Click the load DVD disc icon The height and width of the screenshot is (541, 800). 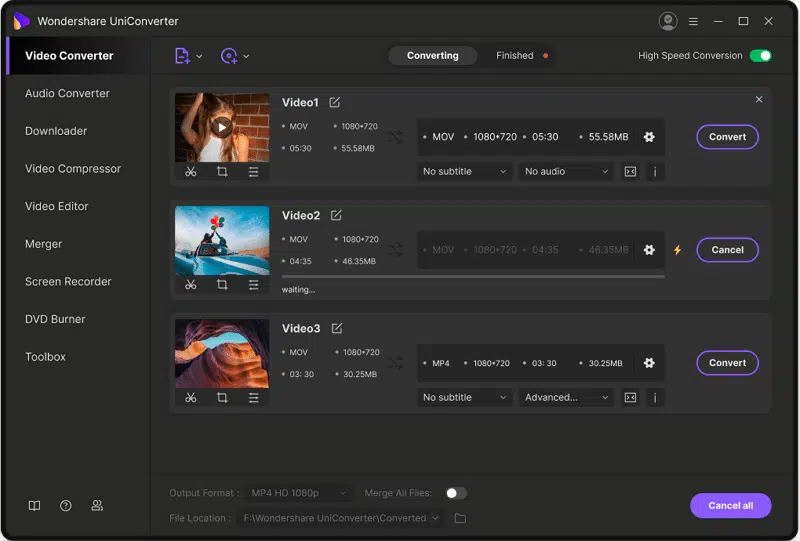point(229,56)
